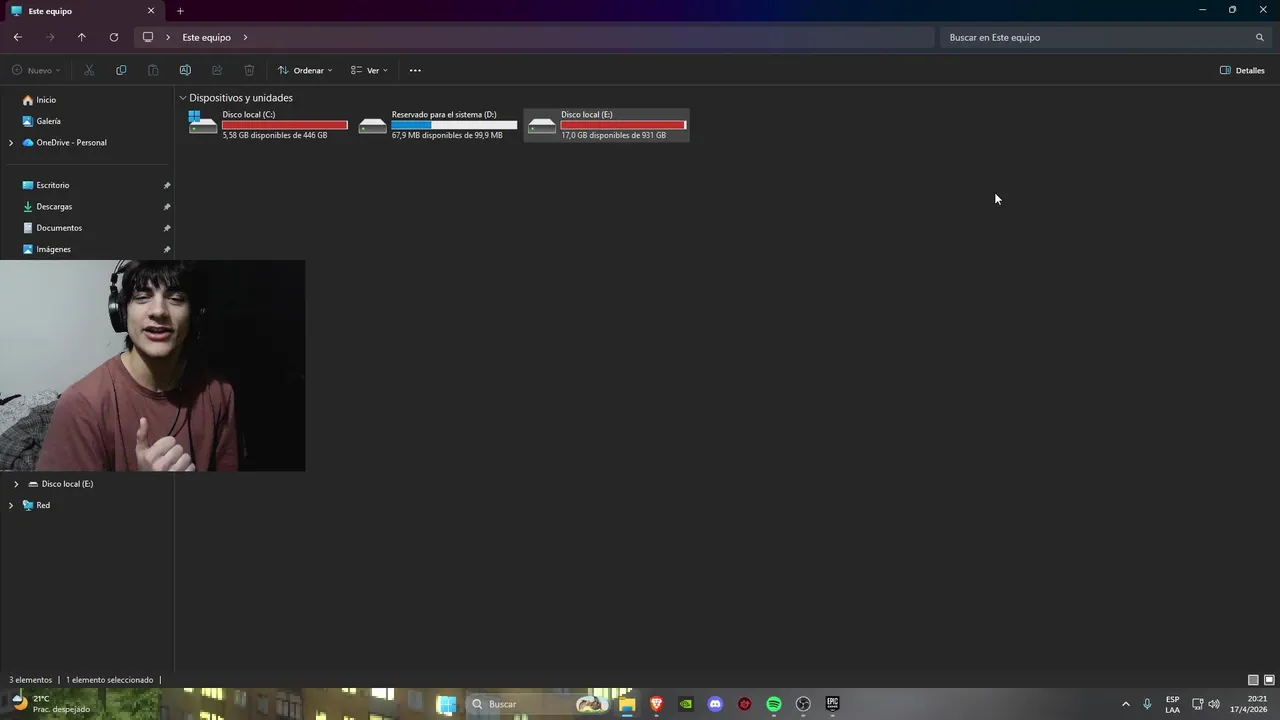Close the Este equipo tab
1280x720 pixels.
[151, 11]
